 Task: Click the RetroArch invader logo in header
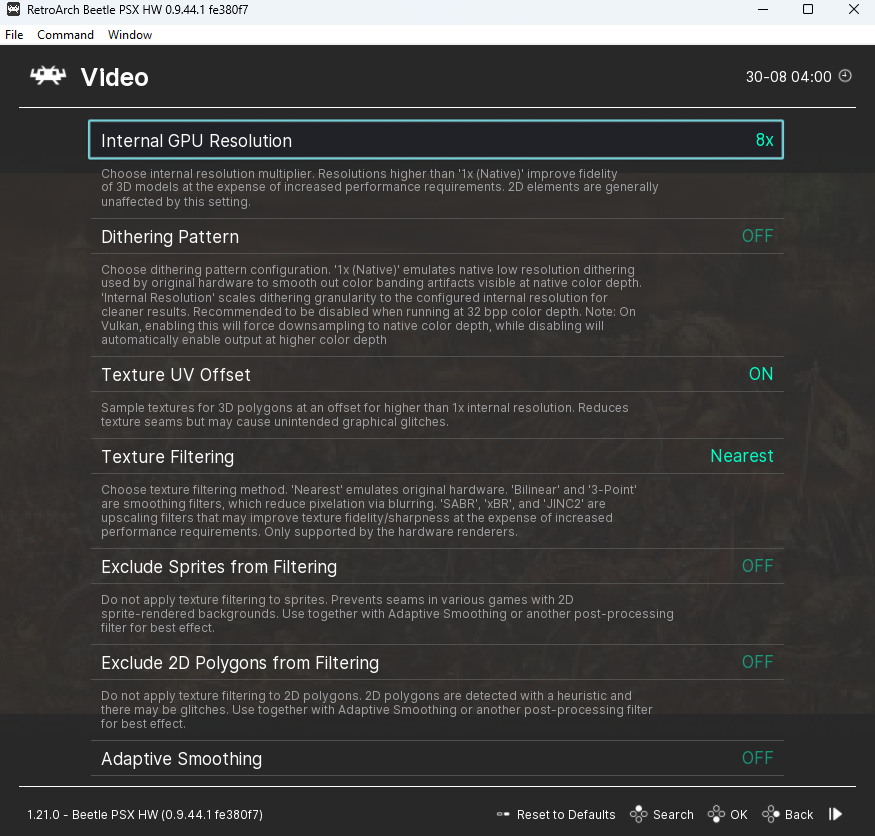coord(48,76)
